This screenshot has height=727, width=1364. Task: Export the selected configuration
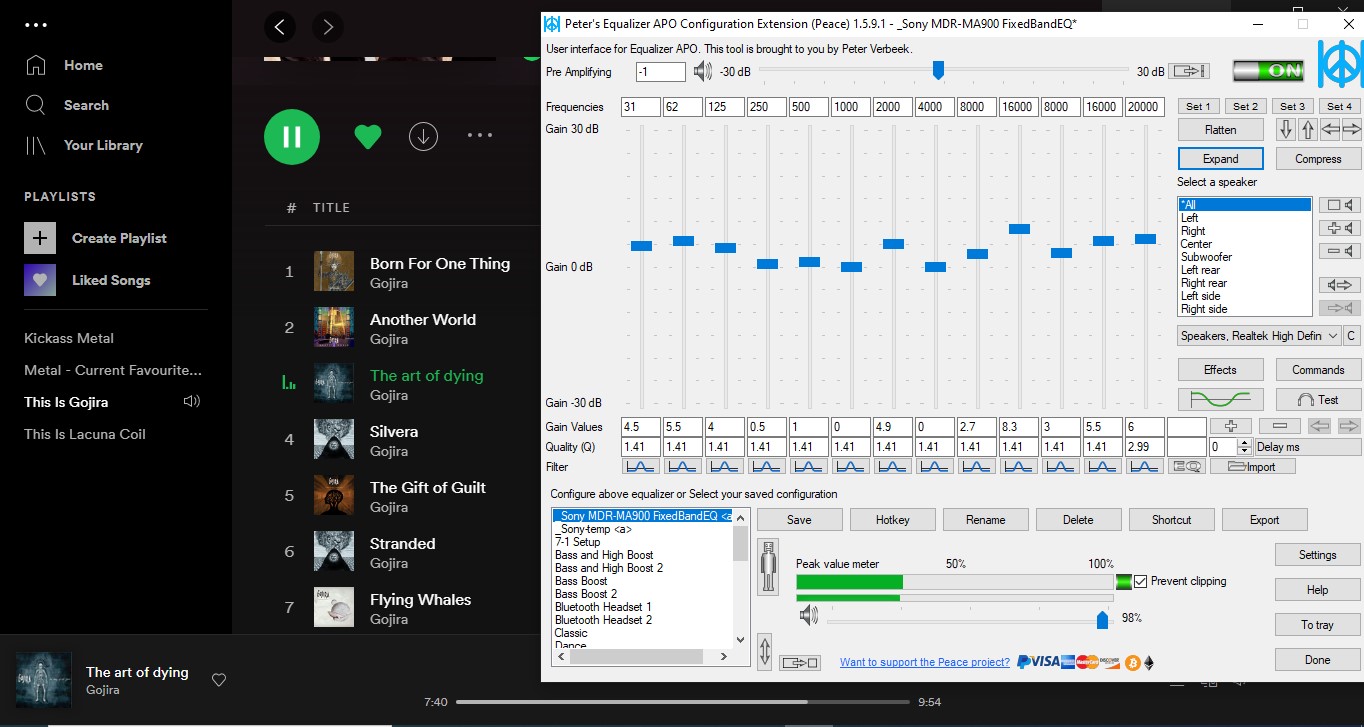(x=1264, y=520)
